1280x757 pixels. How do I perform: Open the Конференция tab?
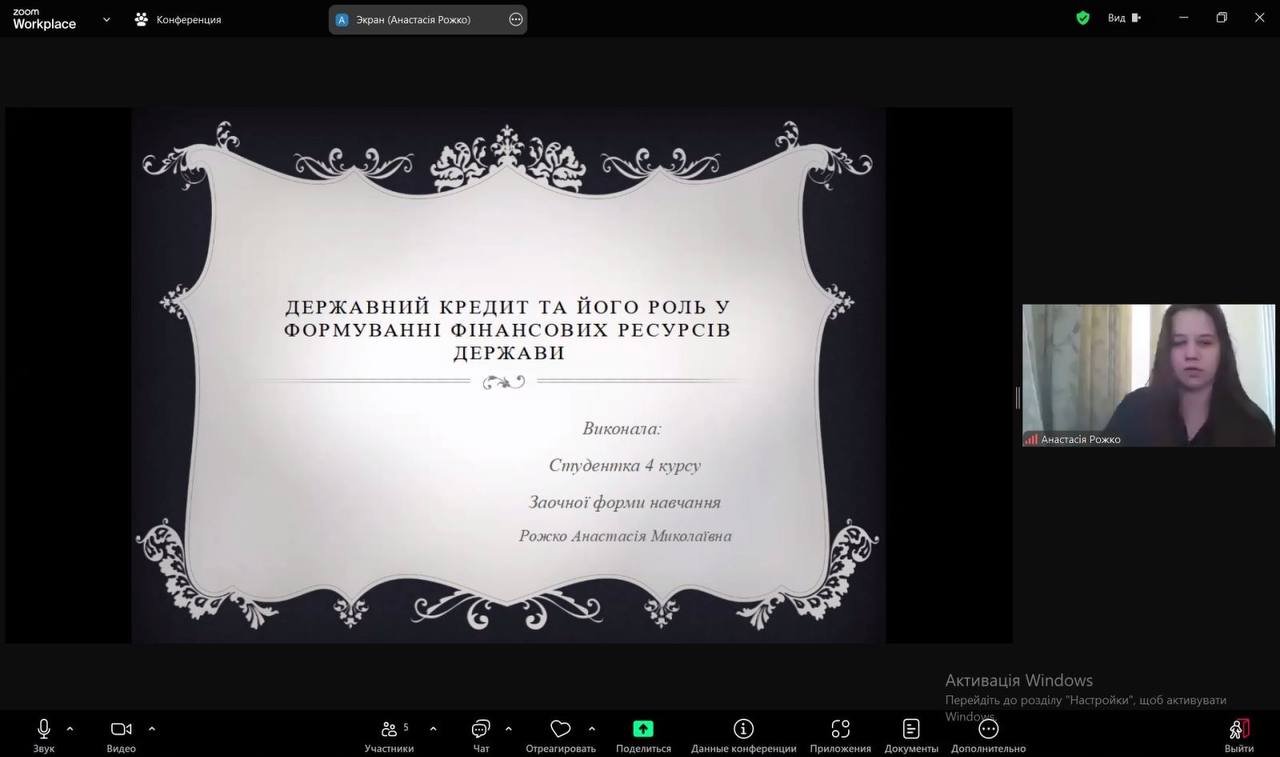tap(178, 19)
